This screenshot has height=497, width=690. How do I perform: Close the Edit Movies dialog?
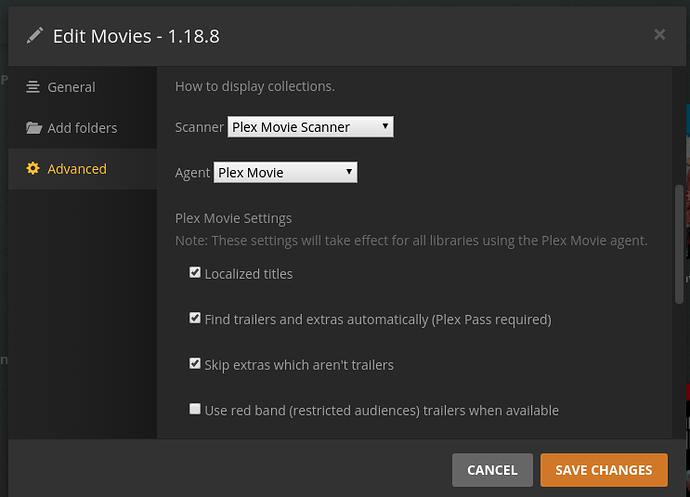click(x=659, y=35)
